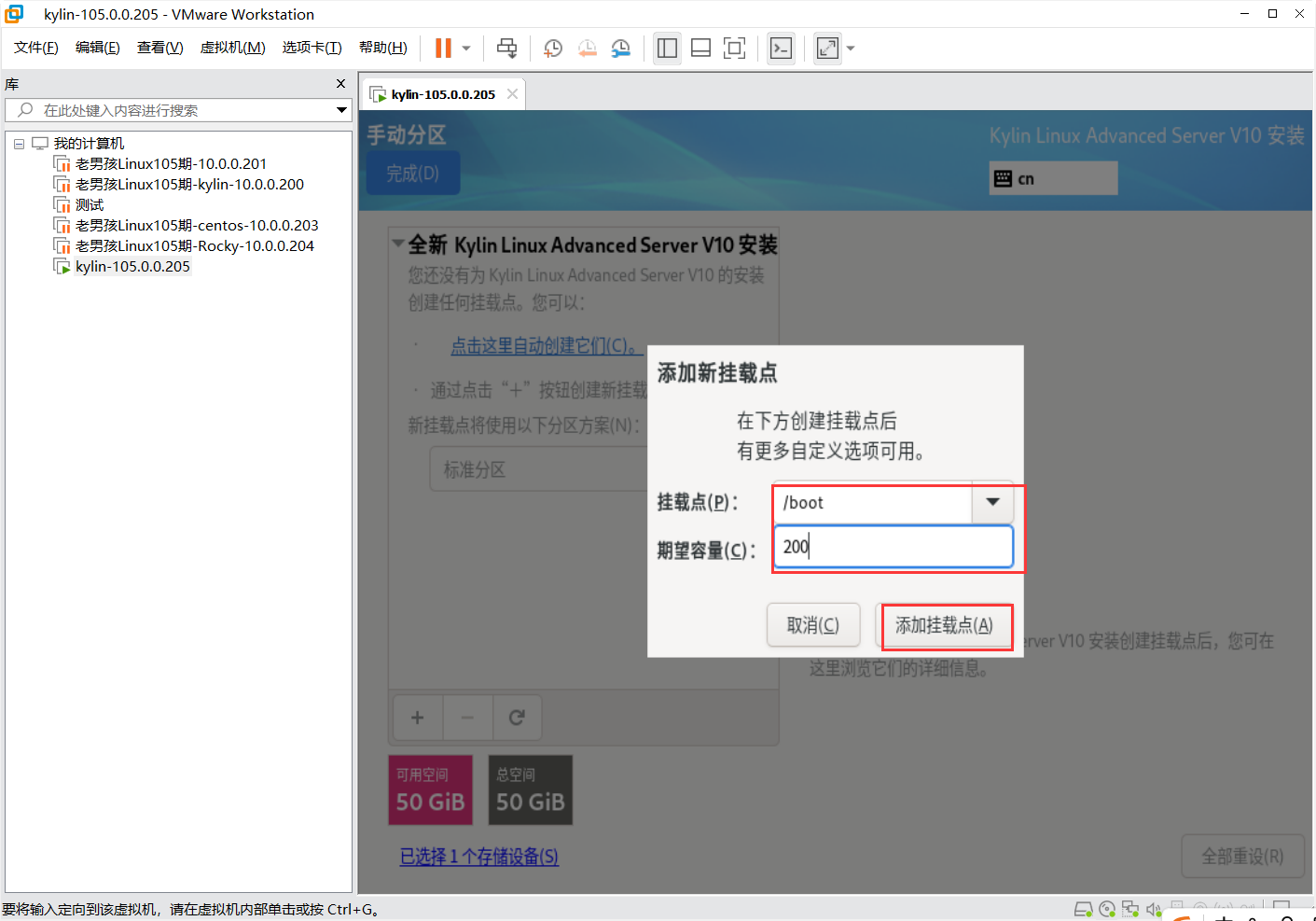Click the VMware Workstation logo icon

(x=15, y=14)
